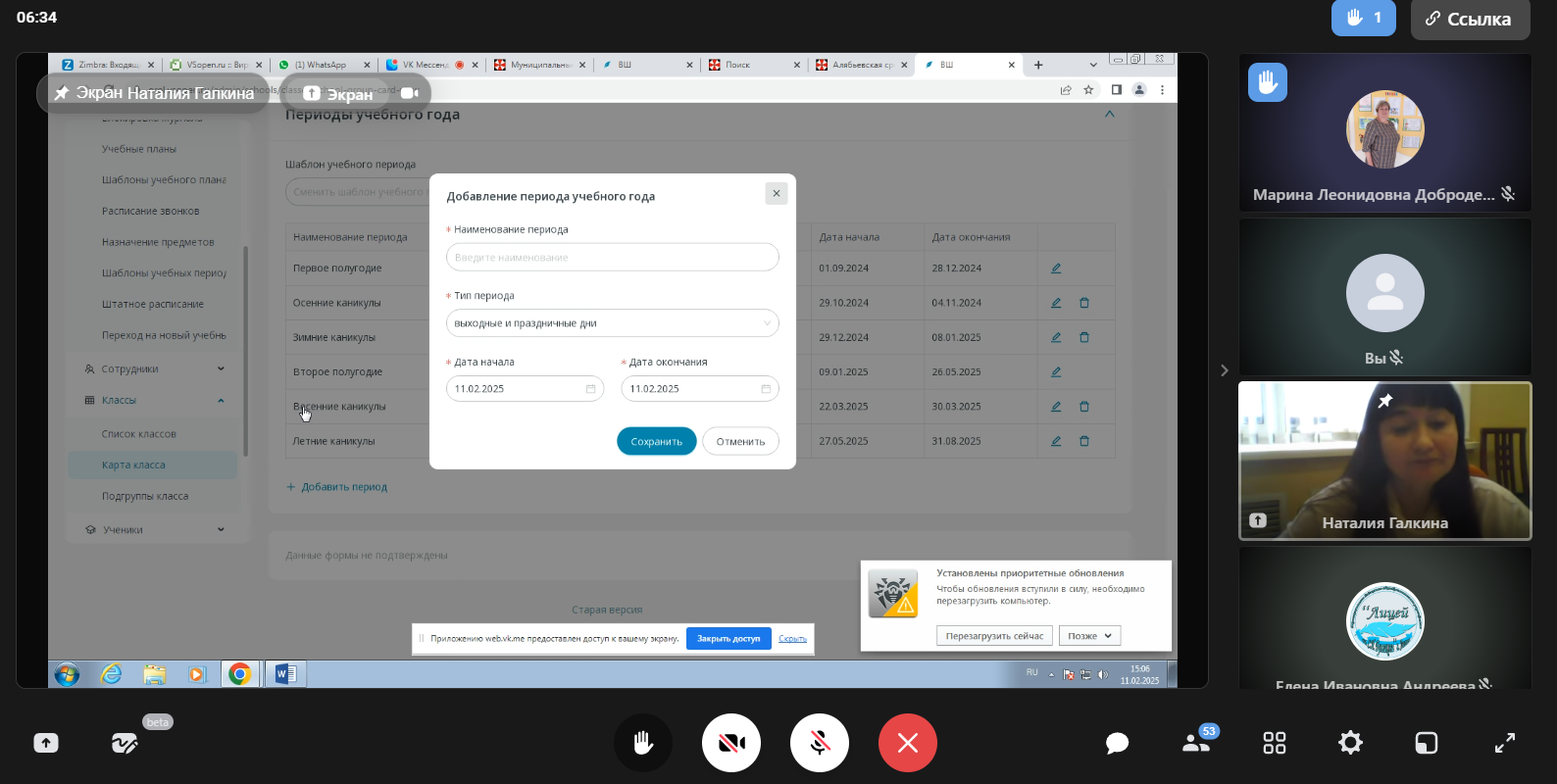The height and width of the screenshot is (784, 1557).
Task: Open call settings gear
Action: click(1350, 743)
